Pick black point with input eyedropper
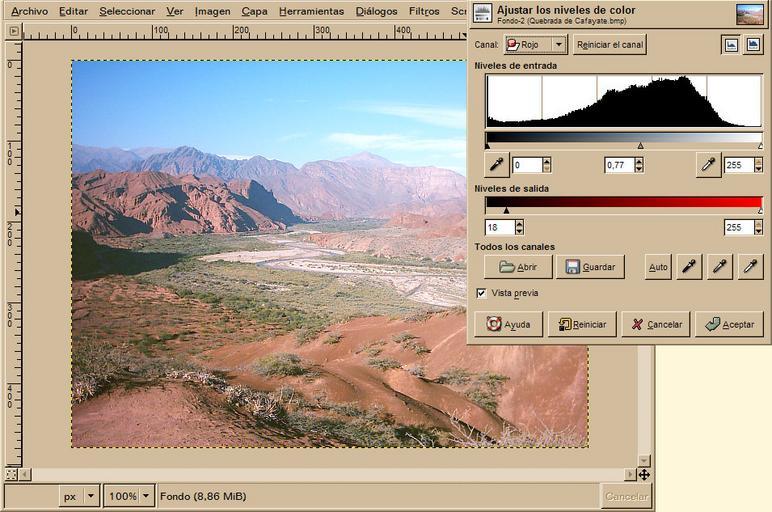772x512 pixels. (x=497, y=164)
